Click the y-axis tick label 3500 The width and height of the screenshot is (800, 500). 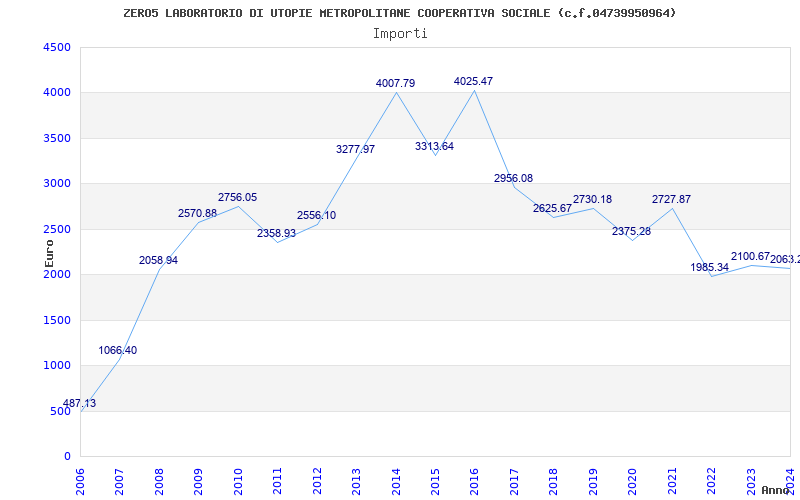pos(57,138)
